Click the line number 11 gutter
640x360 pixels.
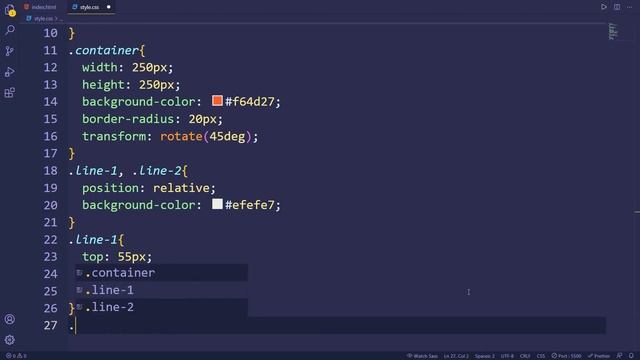pyautogui.click(x=50, y=50)
